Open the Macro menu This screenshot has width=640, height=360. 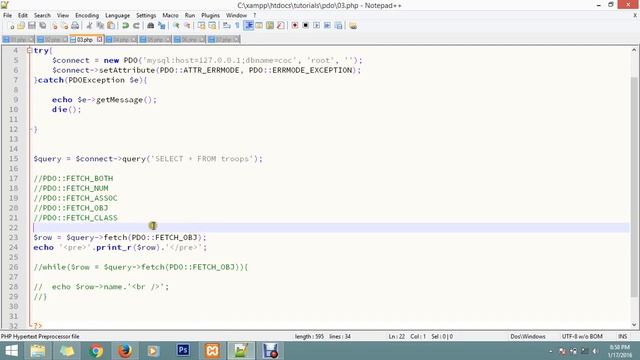click(171, 16)
